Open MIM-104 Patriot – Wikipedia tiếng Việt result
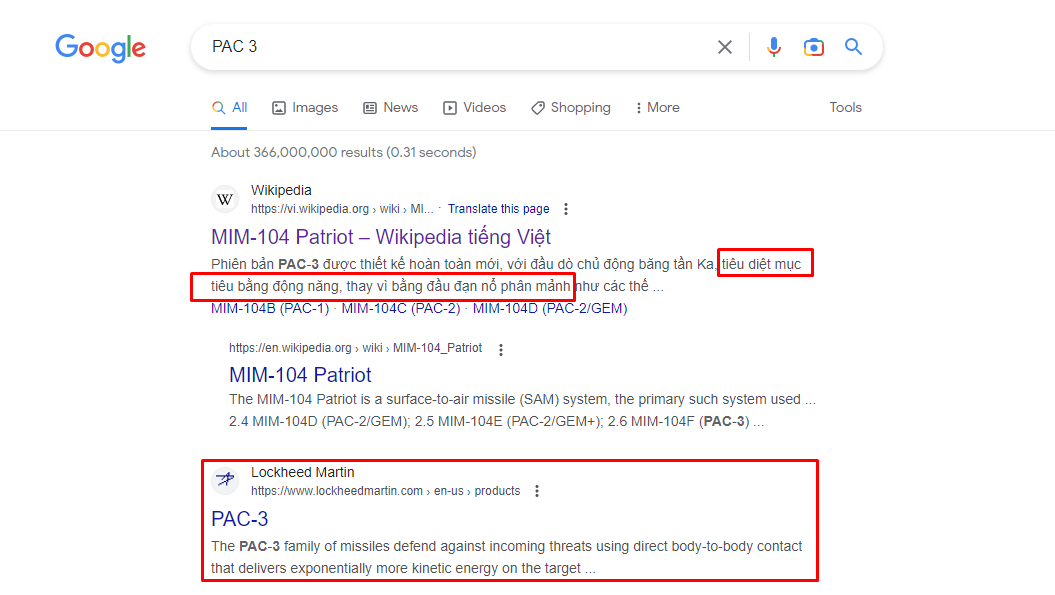 (381, 237)
